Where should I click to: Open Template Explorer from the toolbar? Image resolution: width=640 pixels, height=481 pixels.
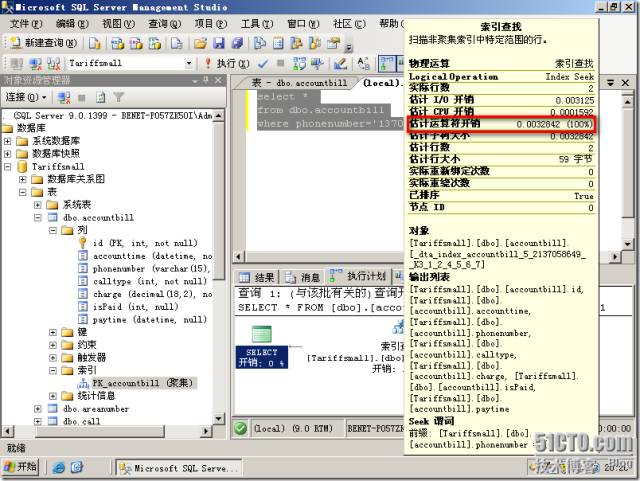[x=315, y=43]
